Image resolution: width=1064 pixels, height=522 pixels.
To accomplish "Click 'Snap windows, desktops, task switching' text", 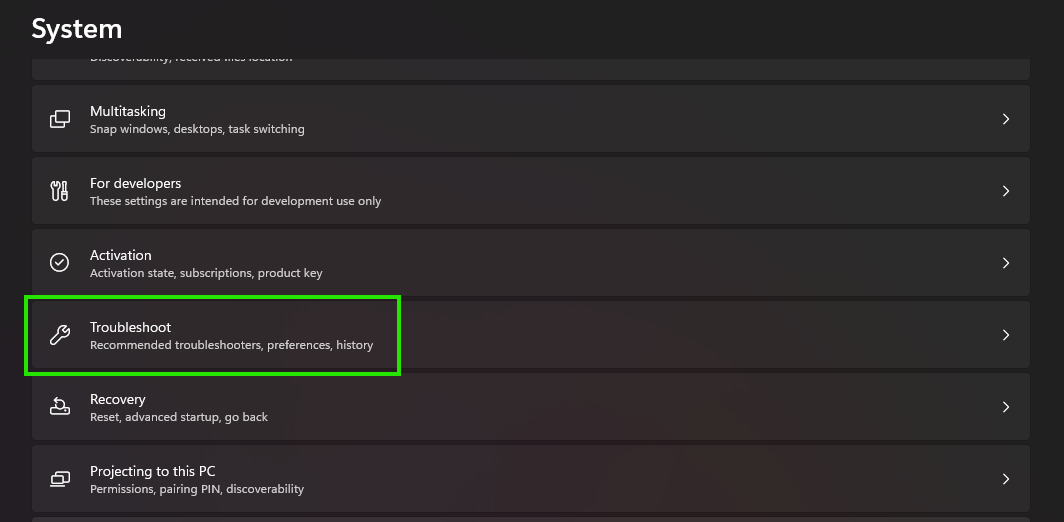I will pos(197,129).
